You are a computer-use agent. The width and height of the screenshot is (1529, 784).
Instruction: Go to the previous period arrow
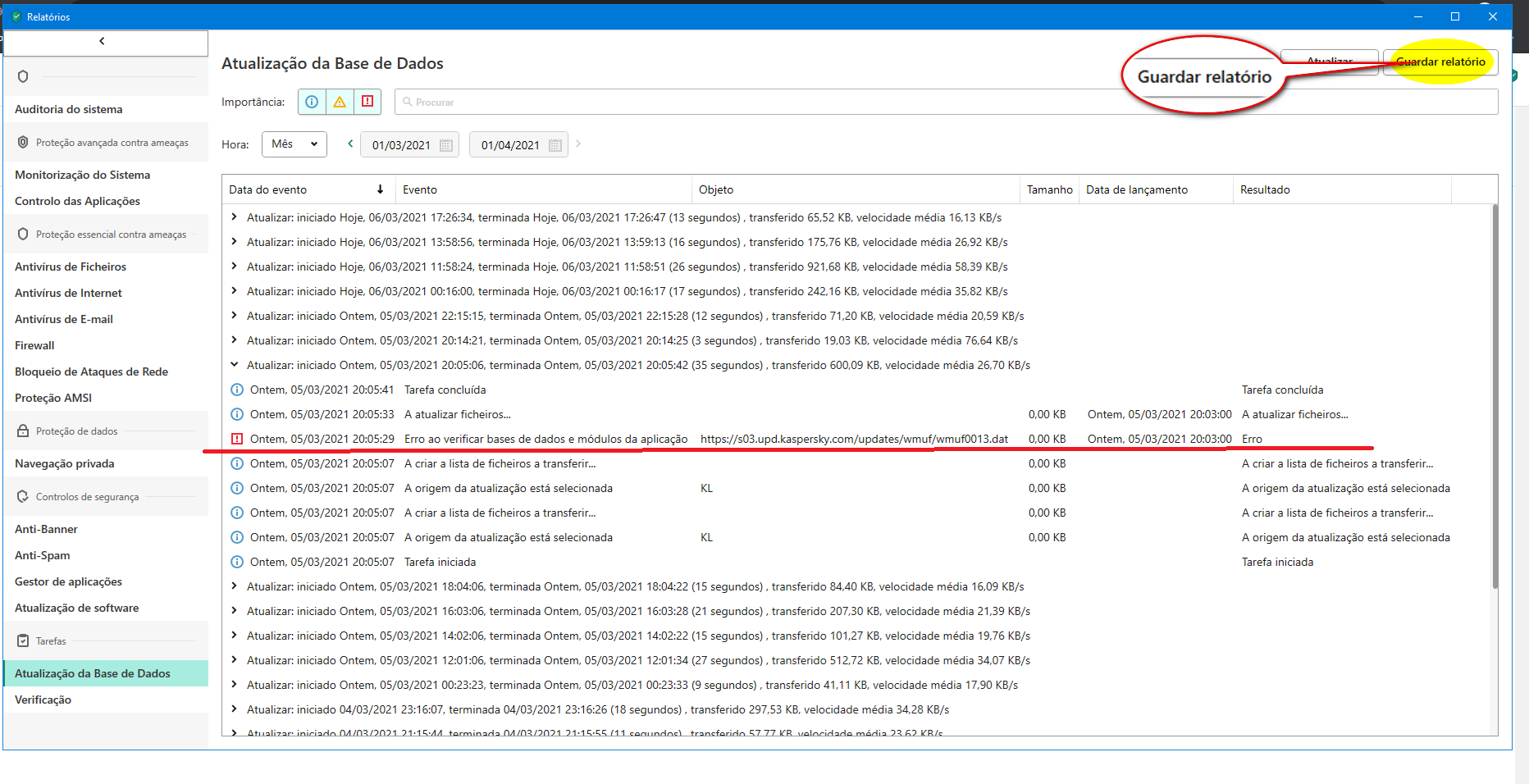pos(350,144)
